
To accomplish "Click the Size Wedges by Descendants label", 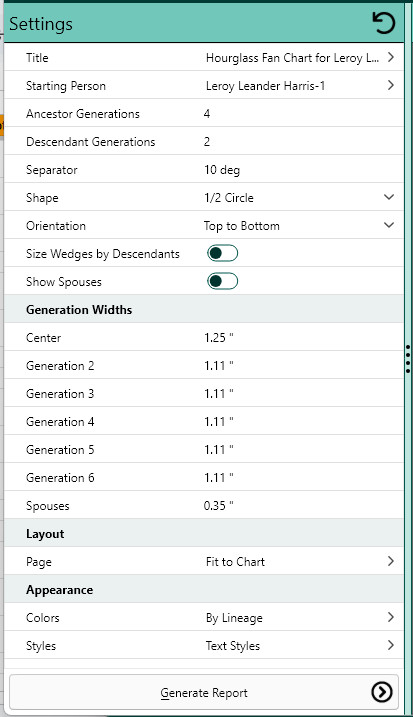I will coord(103,254).
